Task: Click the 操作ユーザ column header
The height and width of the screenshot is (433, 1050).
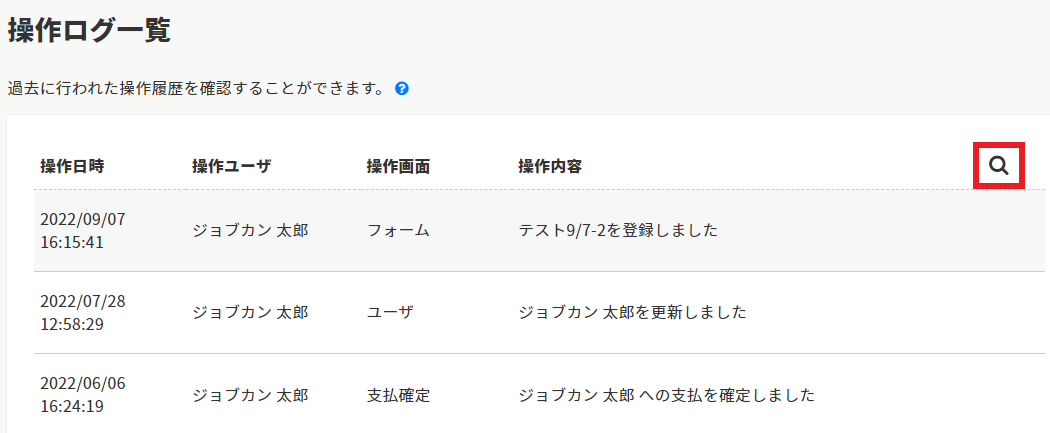Action: pyautogui.click(x=231, y=166)
